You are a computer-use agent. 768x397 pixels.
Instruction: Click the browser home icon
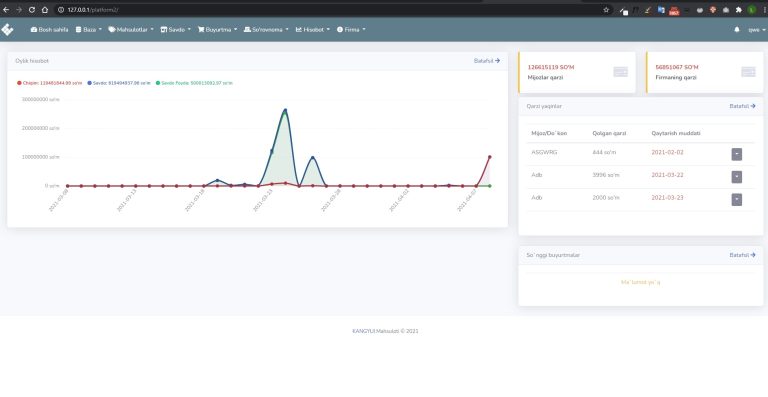click(45, 10)
